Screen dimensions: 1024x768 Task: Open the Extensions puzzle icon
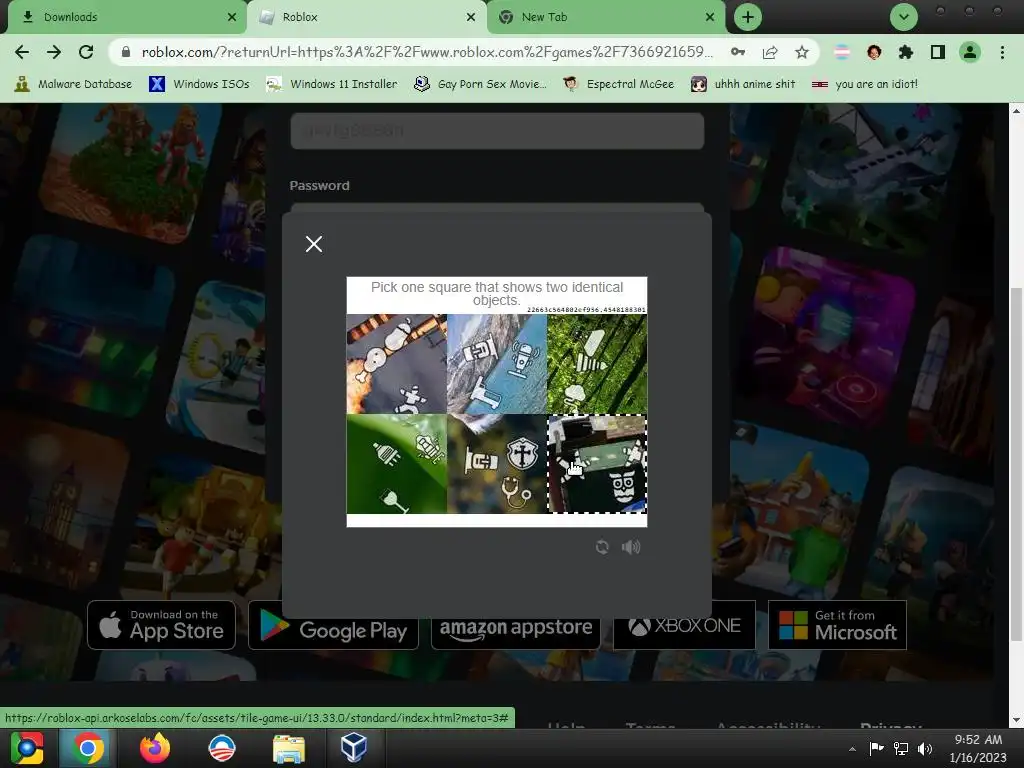906,52
